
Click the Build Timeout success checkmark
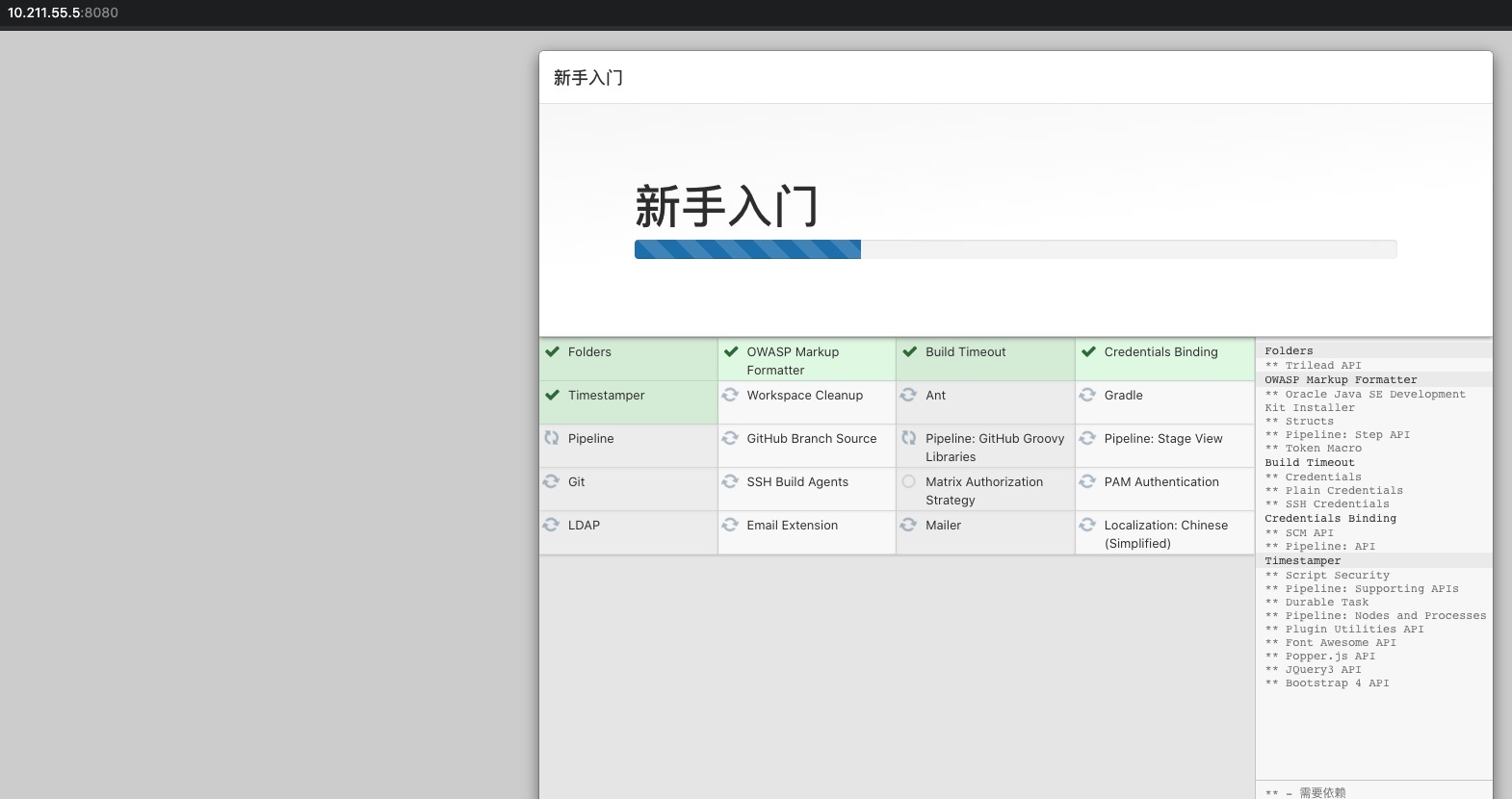pos(909,352)
